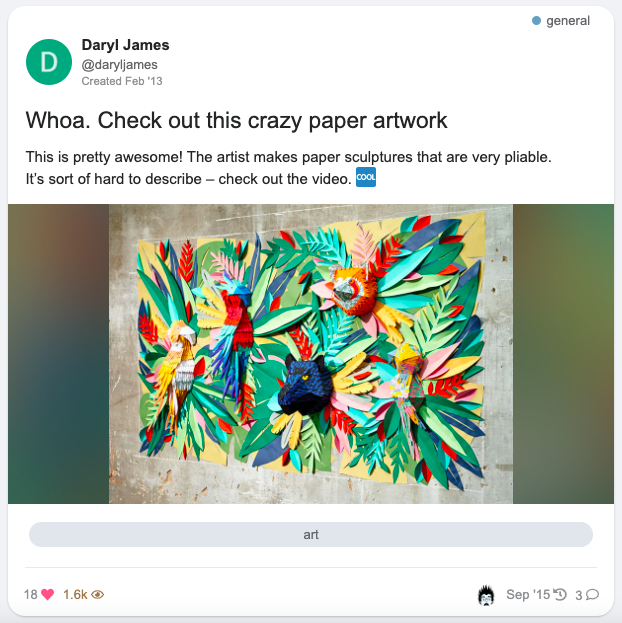Click the last poster's spiky-hair avatar

click(x=486, y=595)
